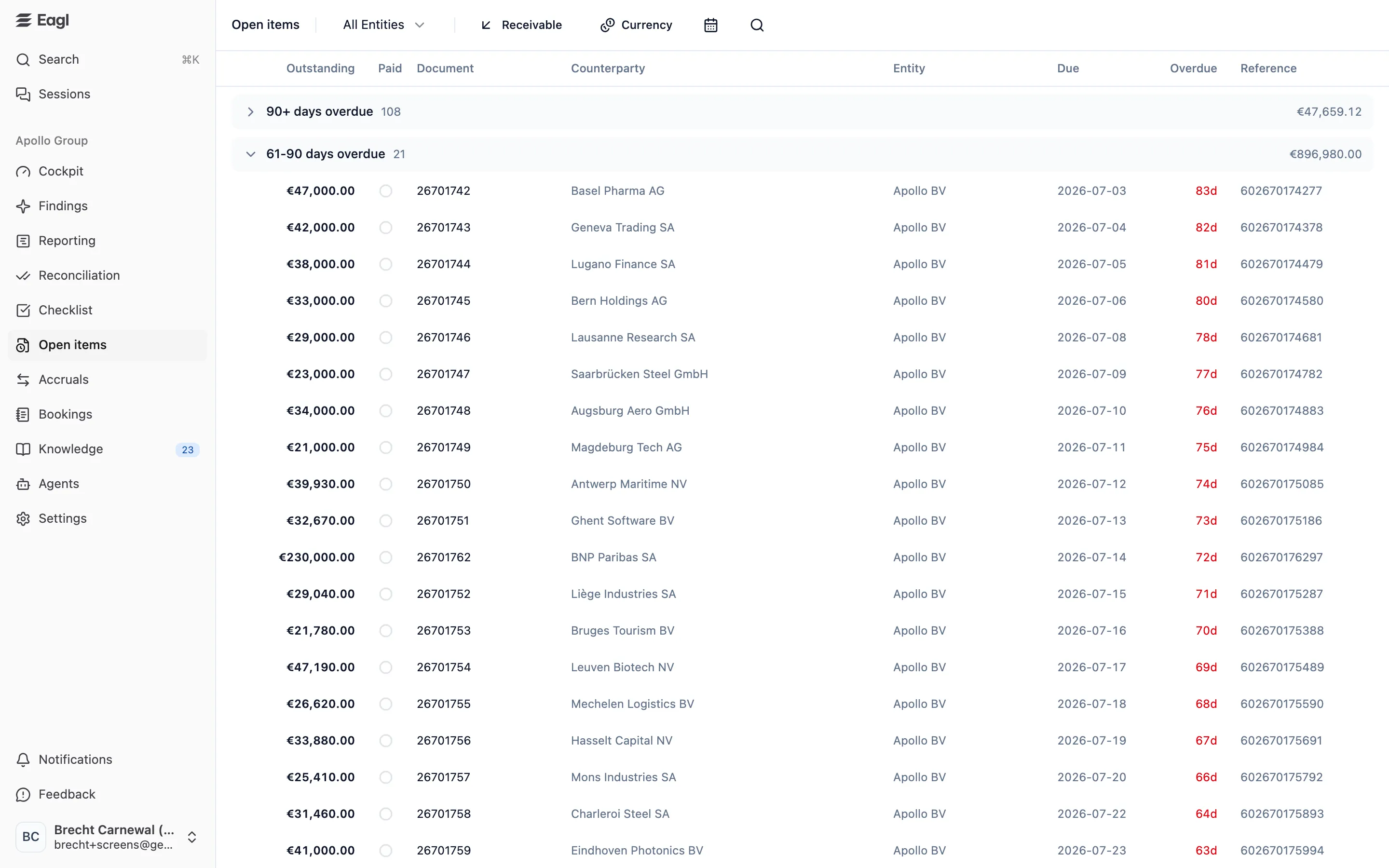Click the Agents robot icon

[23, 484]
